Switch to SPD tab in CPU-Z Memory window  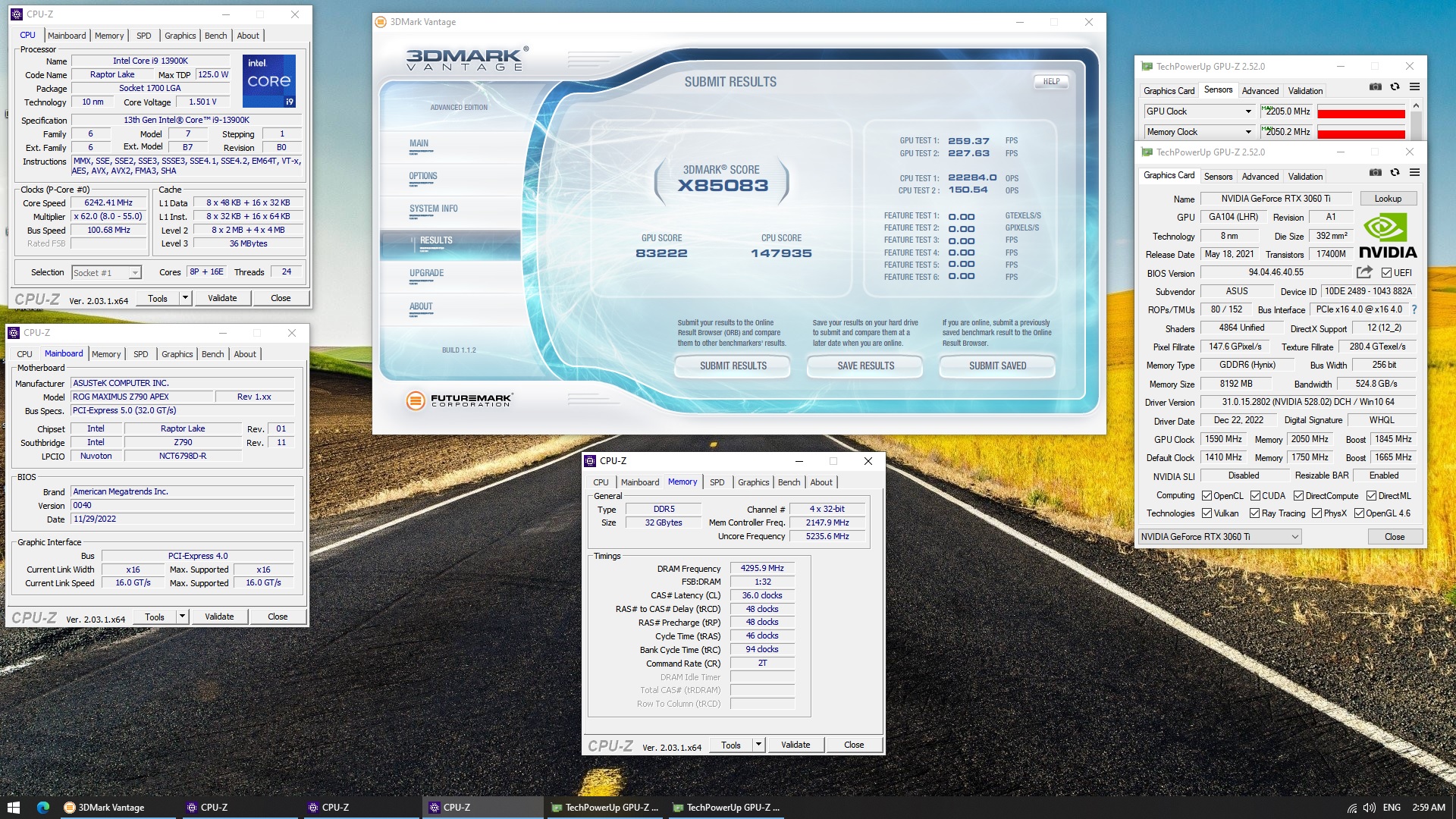coord(717,482)
